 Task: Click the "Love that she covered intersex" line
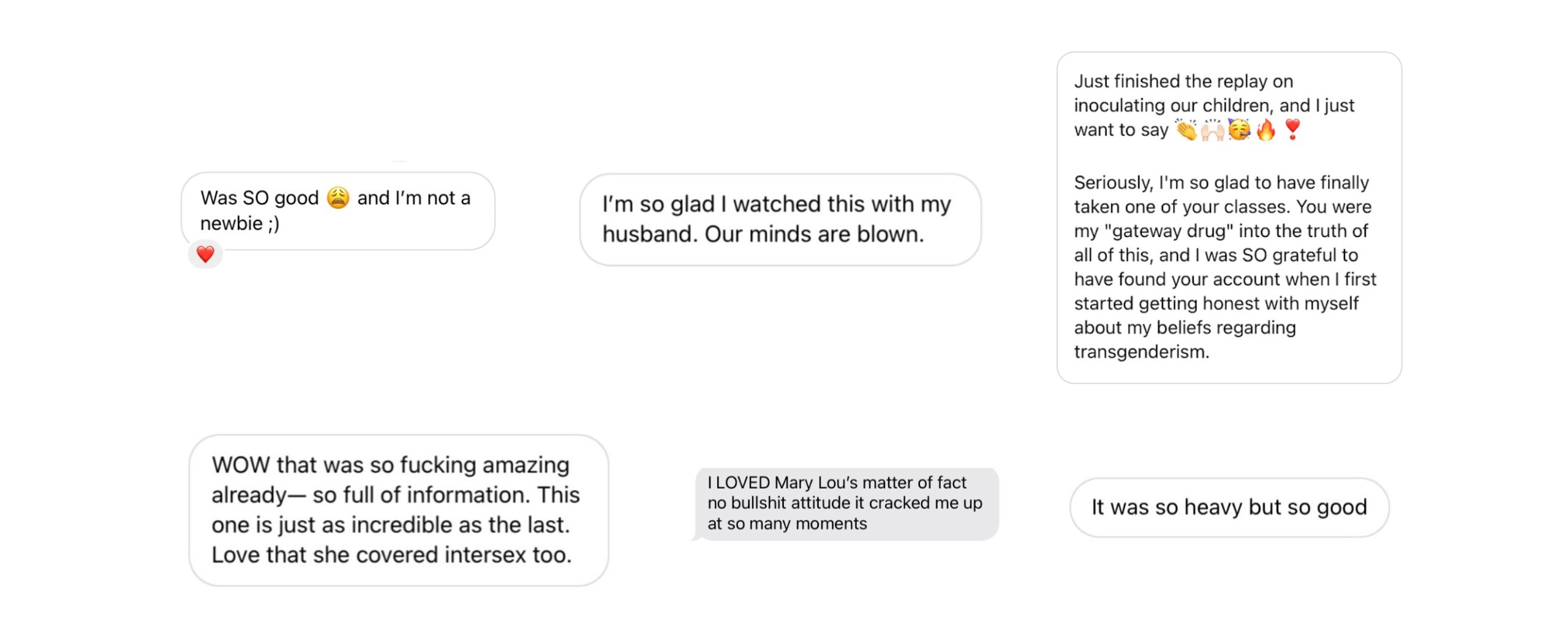[391, 555]
